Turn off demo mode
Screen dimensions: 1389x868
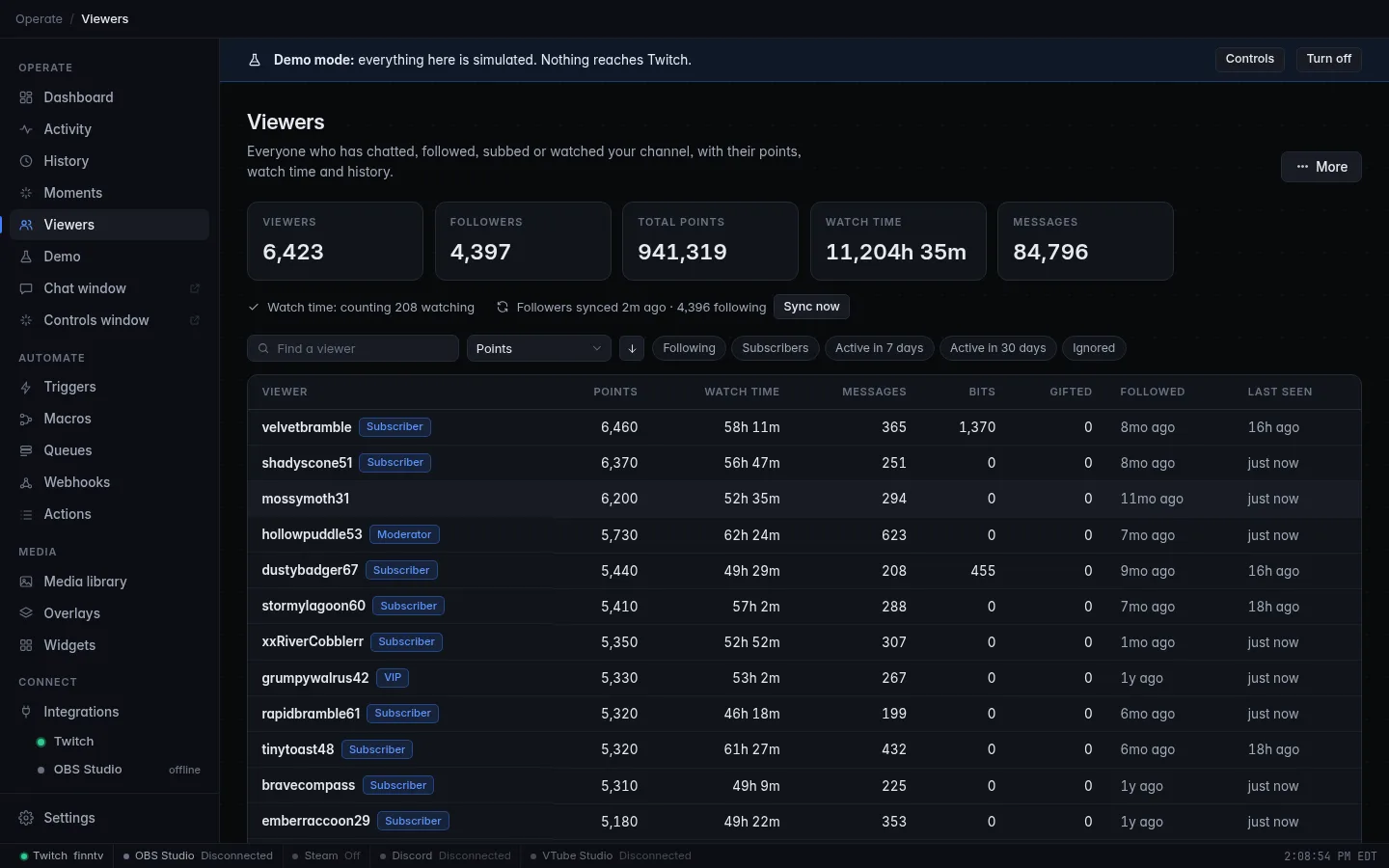point(1329,59)
